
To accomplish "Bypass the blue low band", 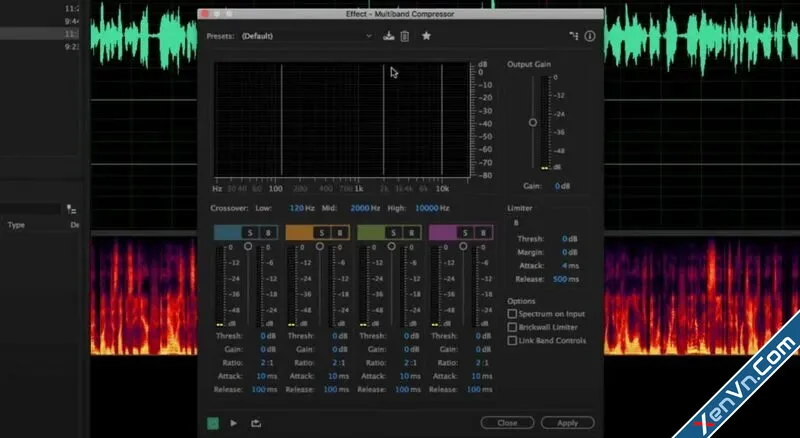I will [268, 233].
